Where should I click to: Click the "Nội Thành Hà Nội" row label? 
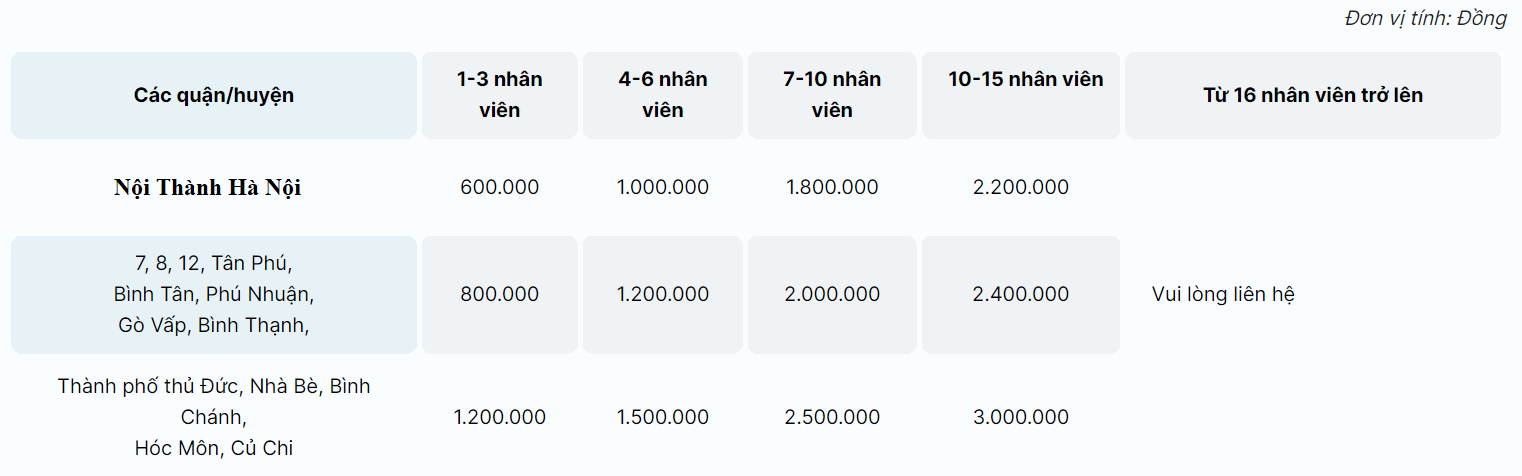pos(207,188)
